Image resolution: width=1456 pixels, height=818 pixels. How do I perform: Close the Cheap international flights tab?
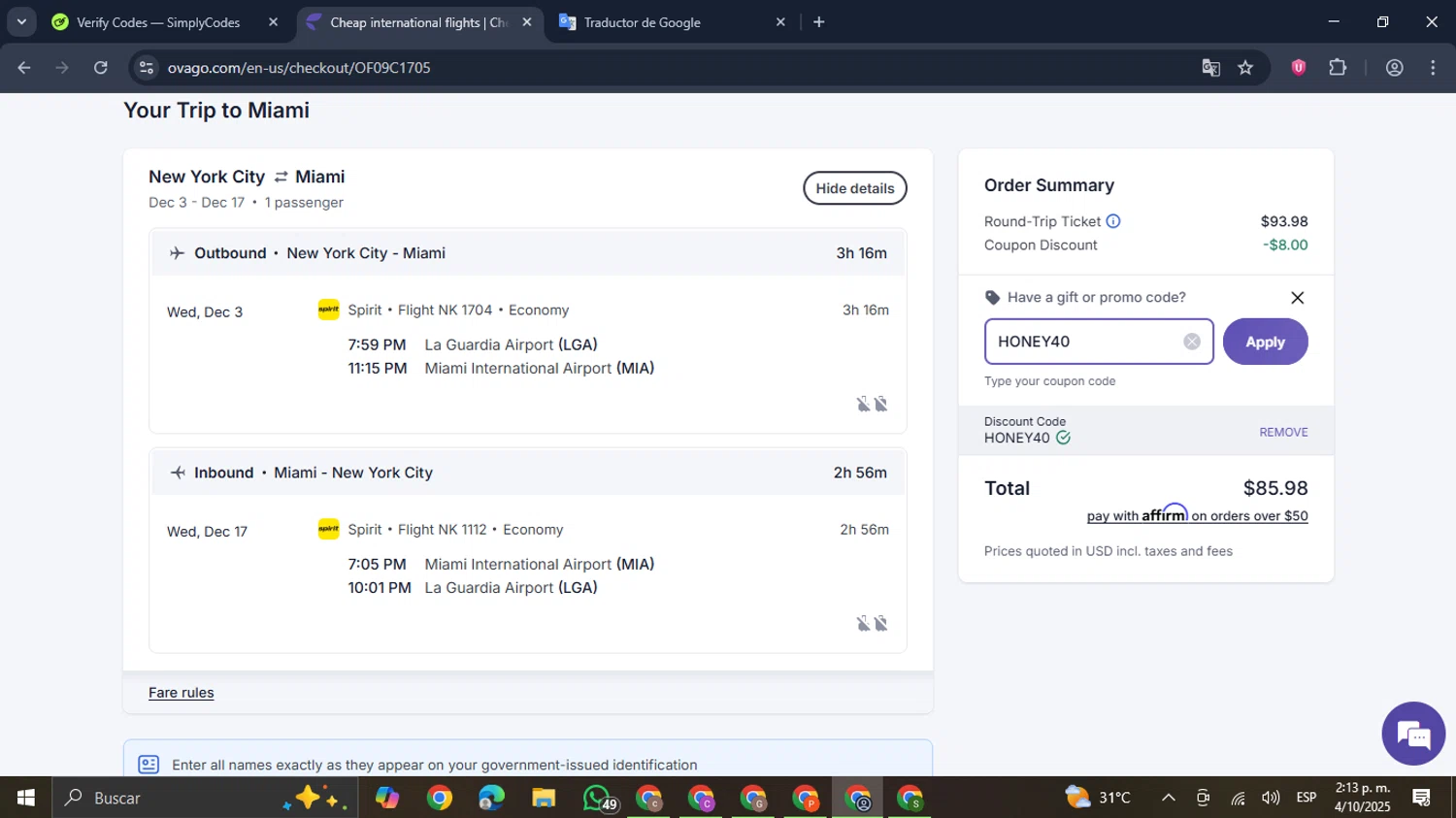(x=527, y=22)
